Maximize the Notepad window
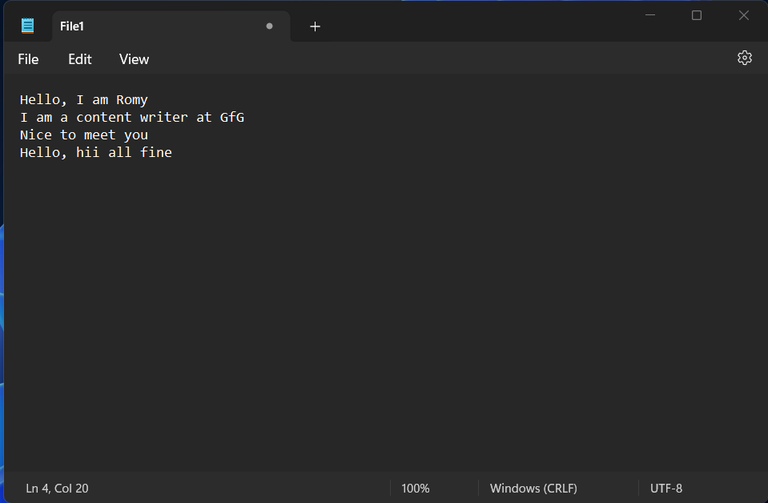This screenshot has width=768, height=503. pyautogui.click(x=696, y=15)
